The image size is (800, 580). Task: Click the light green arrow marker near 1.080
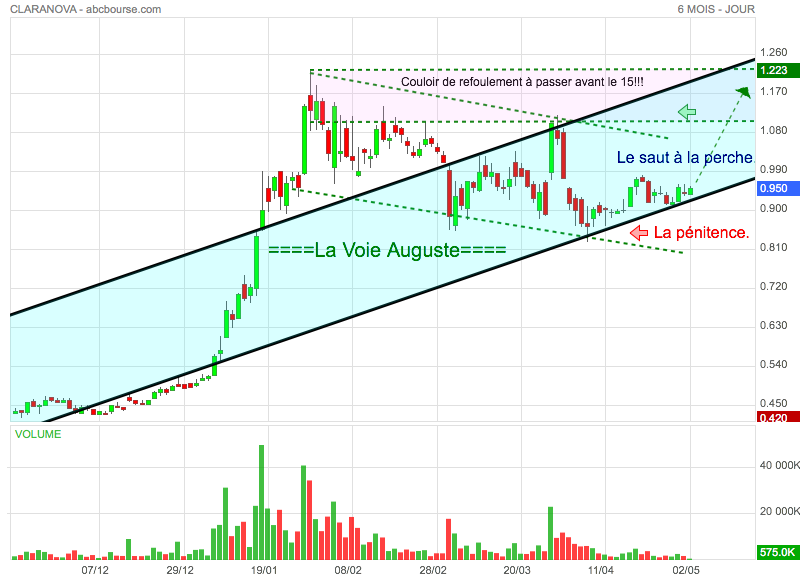point(687,112)
